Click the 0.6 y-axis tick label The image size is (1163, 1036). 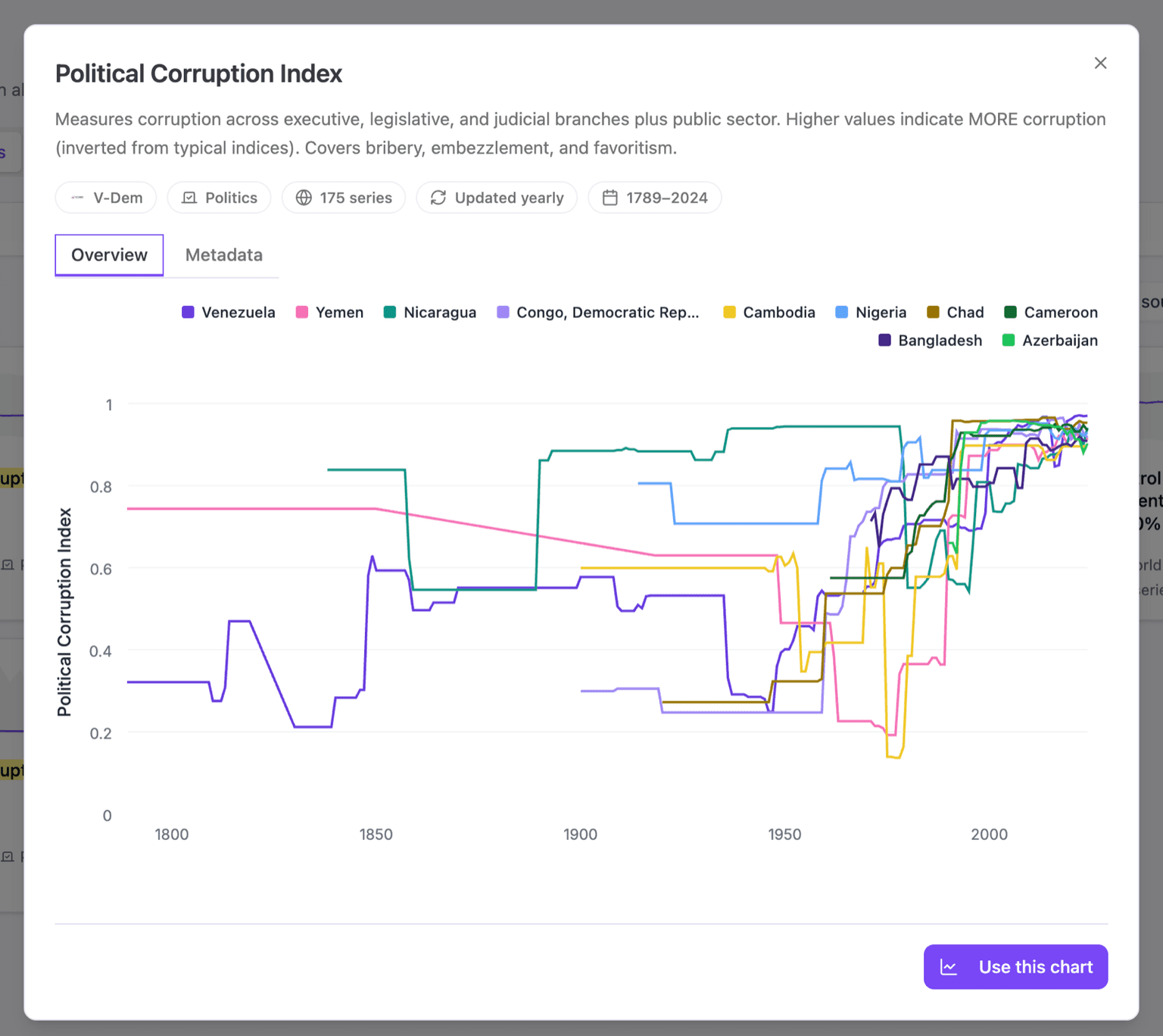pos(101,569)
